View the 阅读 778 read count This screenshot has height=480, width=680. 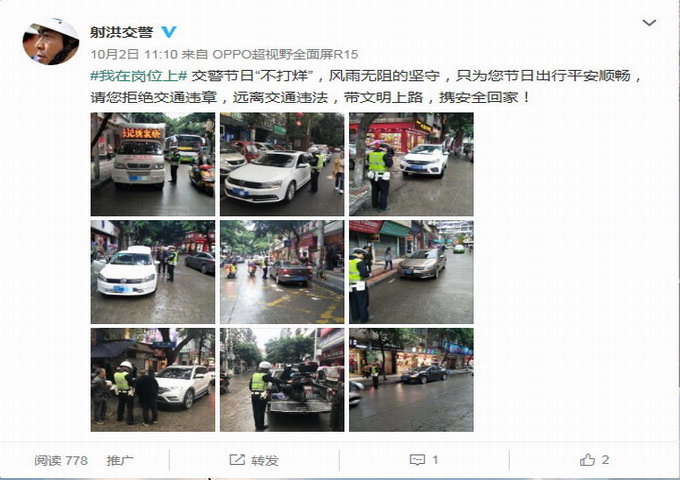coord(61,460)
